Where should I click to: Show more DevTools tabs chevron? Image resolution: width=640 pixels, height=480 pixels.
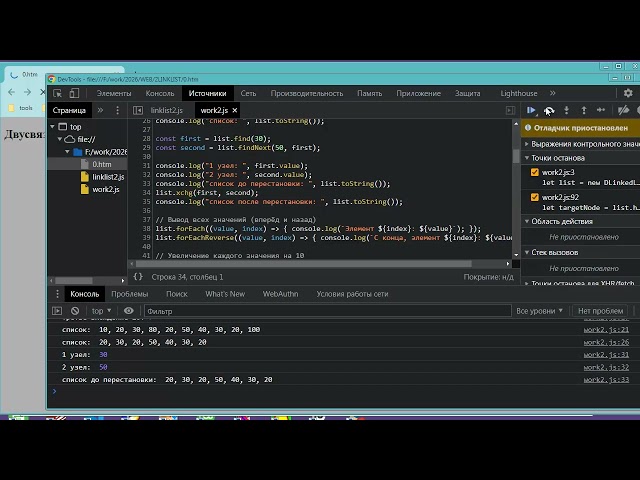click(552, 93)
